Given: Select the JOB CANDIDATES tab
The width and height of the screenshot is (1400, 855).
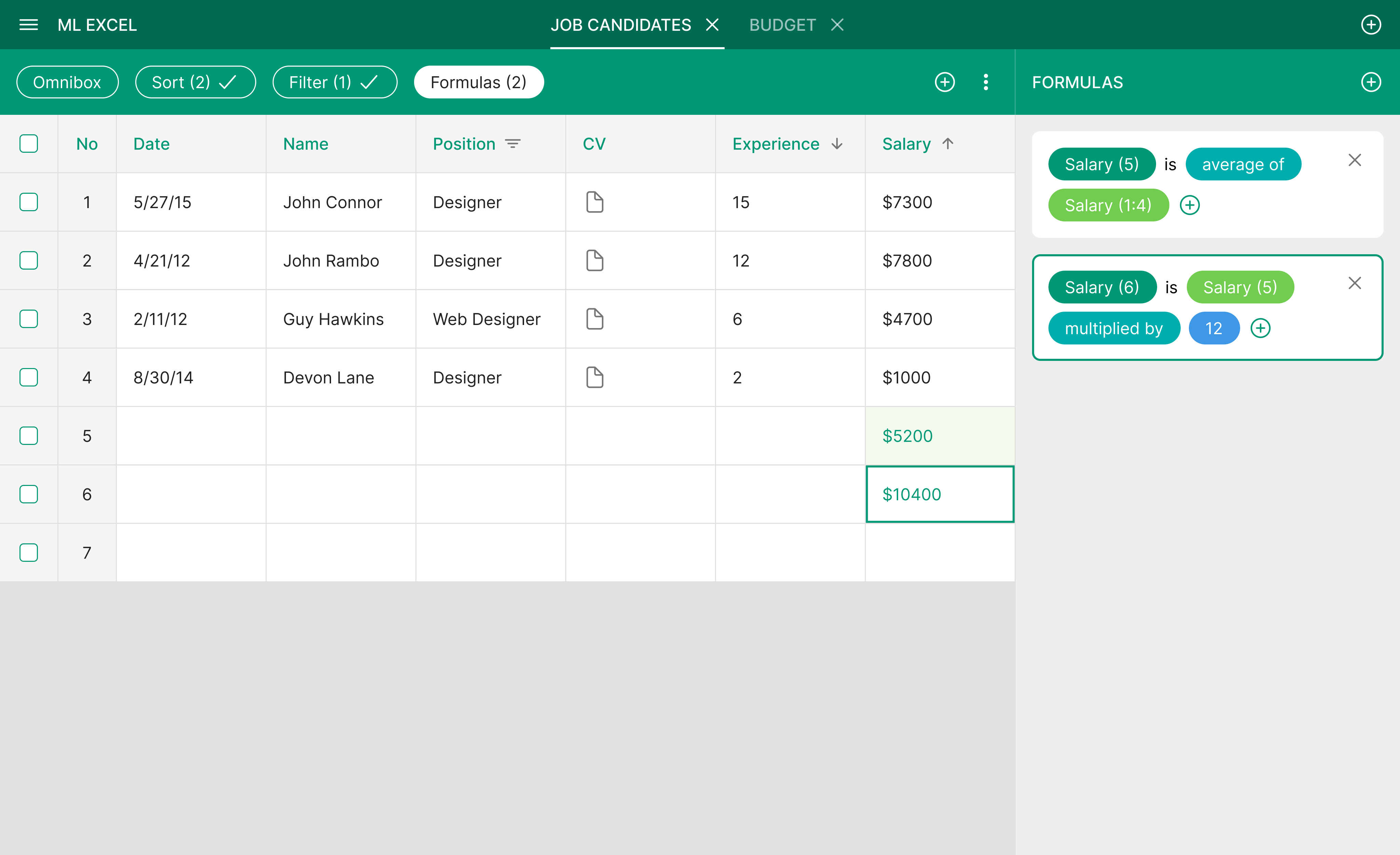Looking at the screenshot, I should 621,25.
